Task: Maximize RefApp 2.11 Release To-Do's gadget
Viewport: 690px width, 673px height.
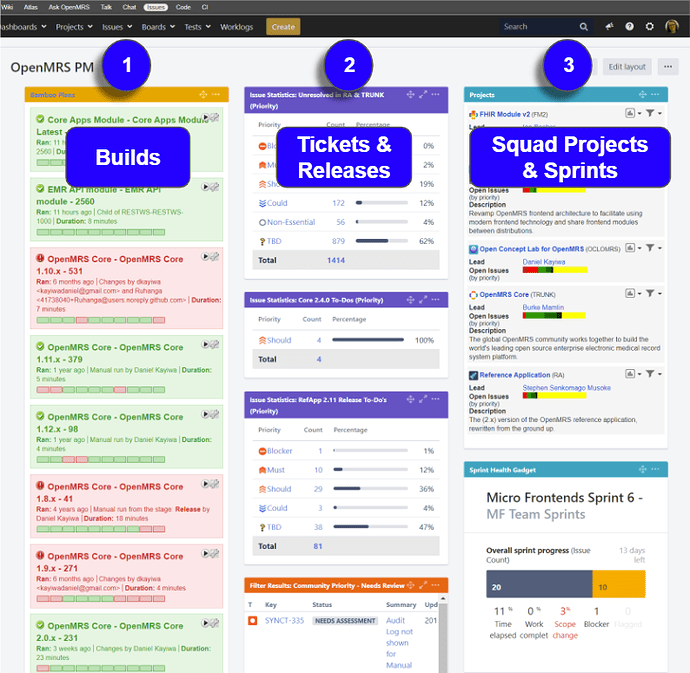Action: click(423, 400)
